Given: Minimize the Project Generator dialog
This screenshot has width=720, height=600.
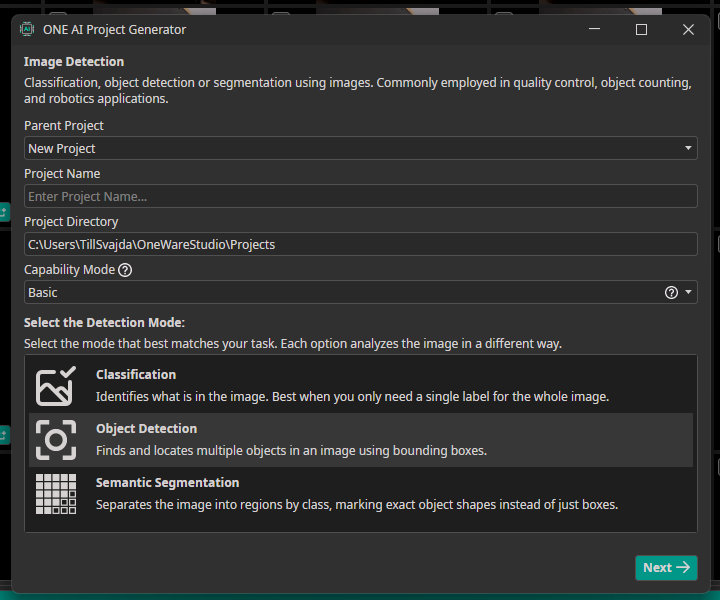Looking at the screenshot, I should point(595,30).
